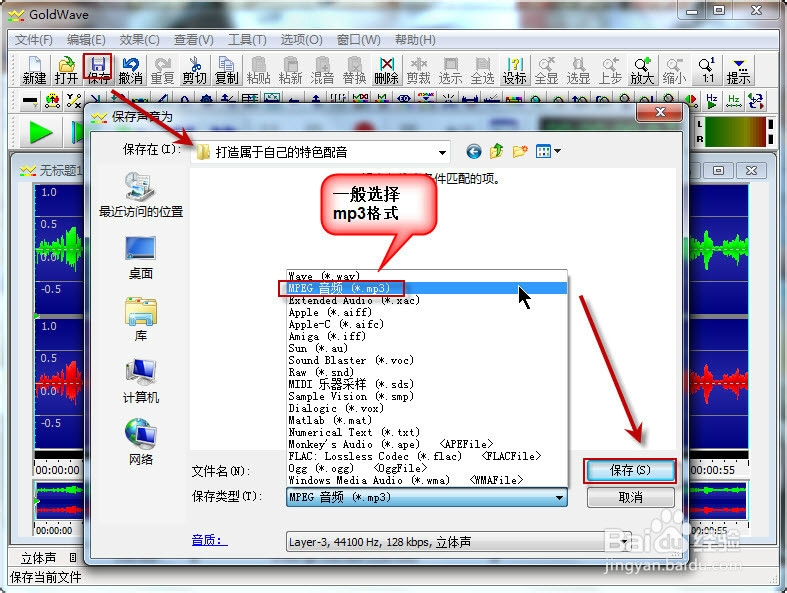Expand the 音质 quality dropdown
This screenshot has width=787, height=593.
[x=624, y=542]
